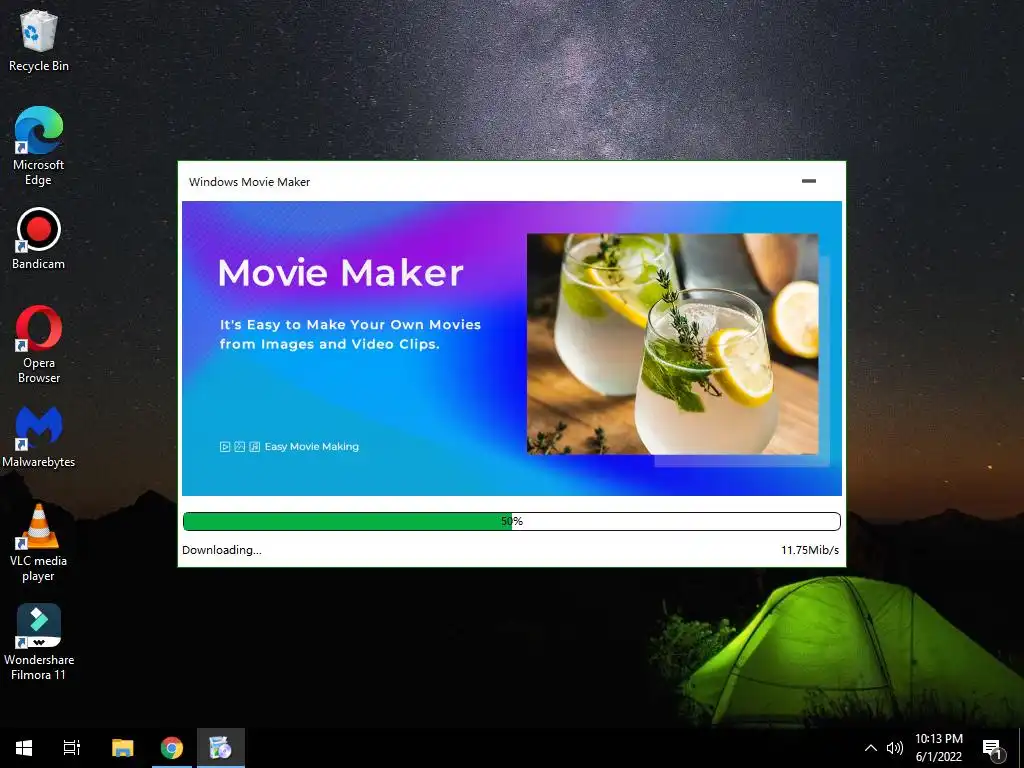
Task: Click the play icon beside Easy Movie Making
Action: coord(225,447)
